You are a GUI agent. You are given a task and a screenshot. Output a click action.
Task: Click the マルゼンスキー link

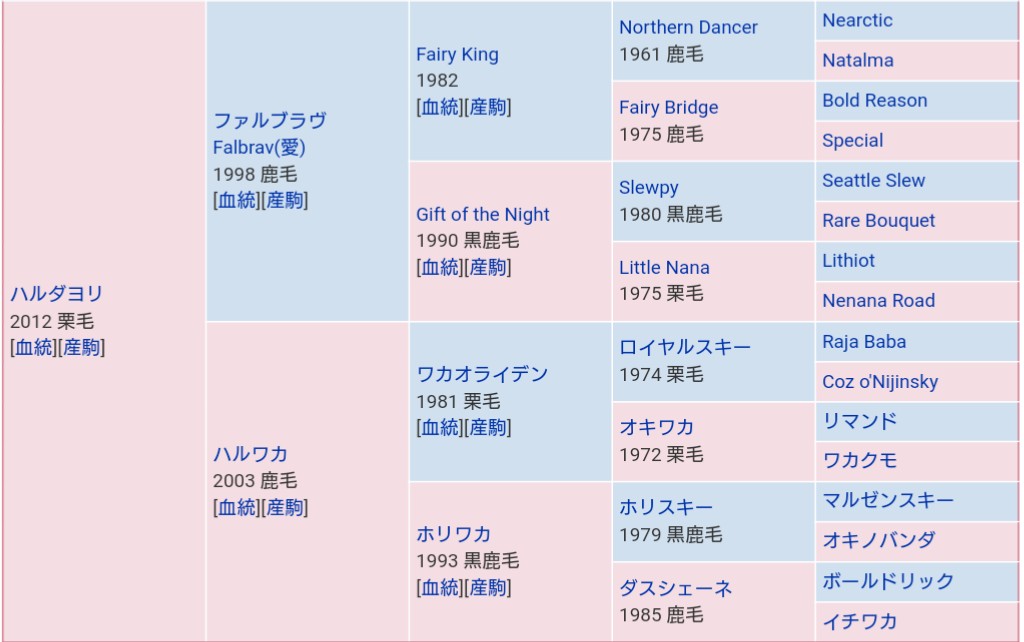click(888, 500)
